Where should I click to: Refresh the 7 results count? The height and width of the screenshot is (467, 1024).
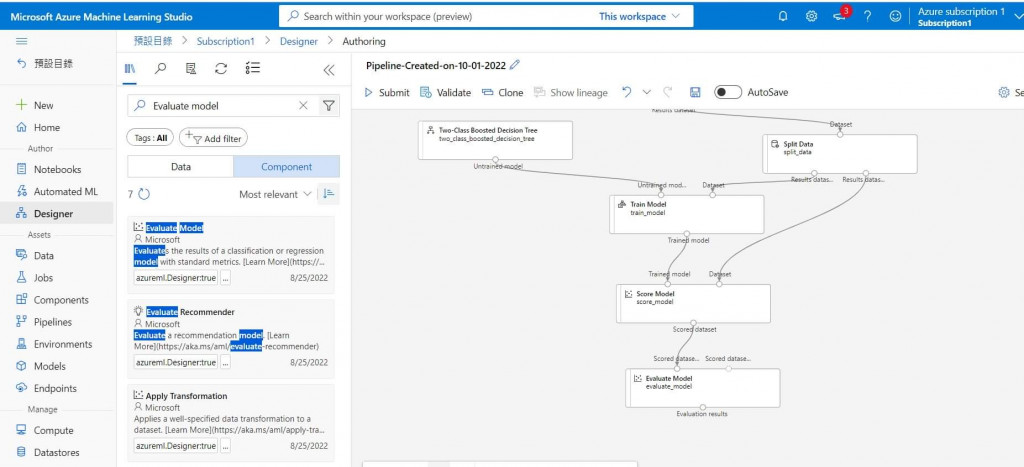144,194
